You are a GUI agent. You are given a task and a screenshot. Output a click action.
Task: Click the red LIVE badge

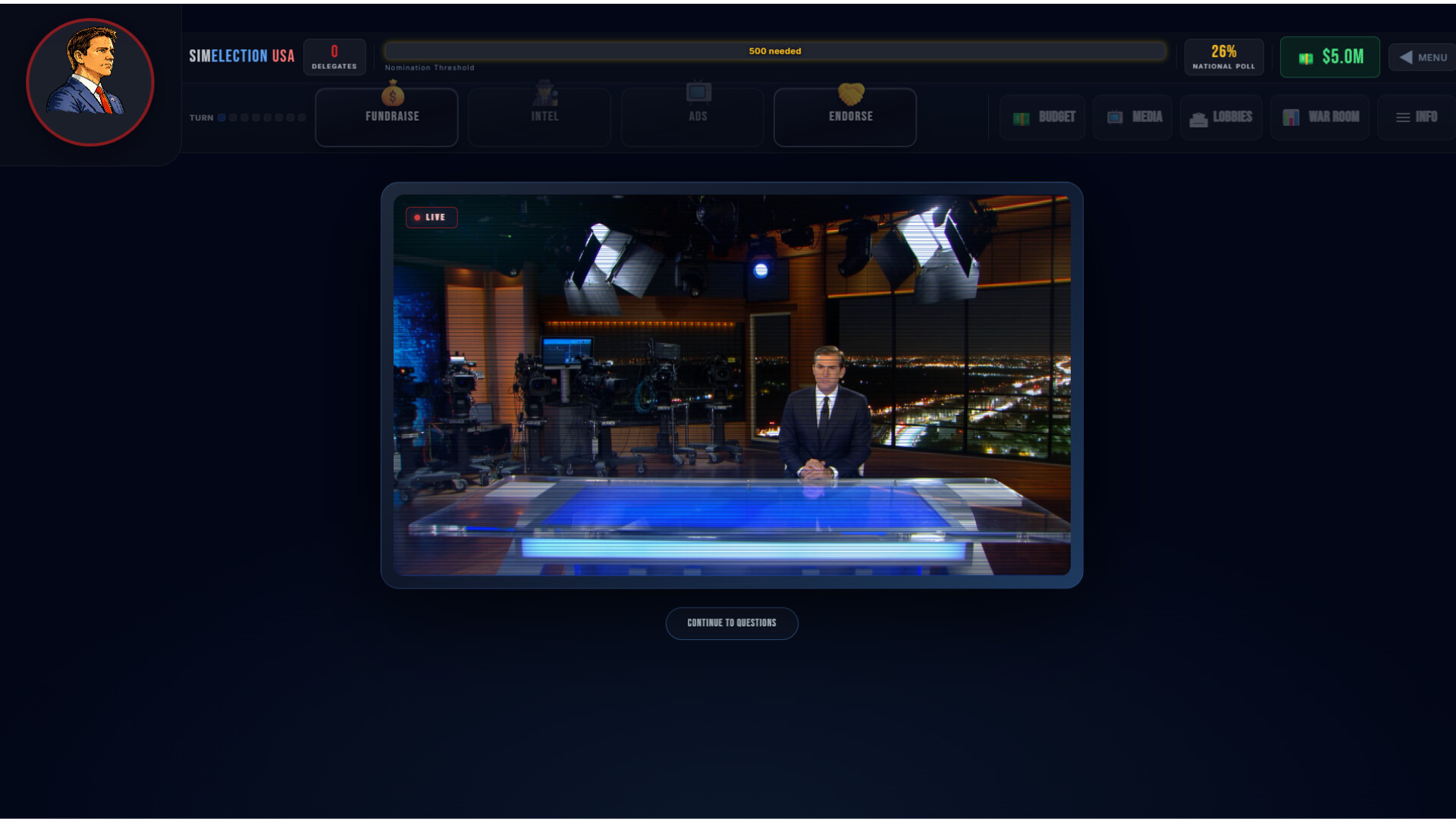pyautogui.click(x=431, y=218)
